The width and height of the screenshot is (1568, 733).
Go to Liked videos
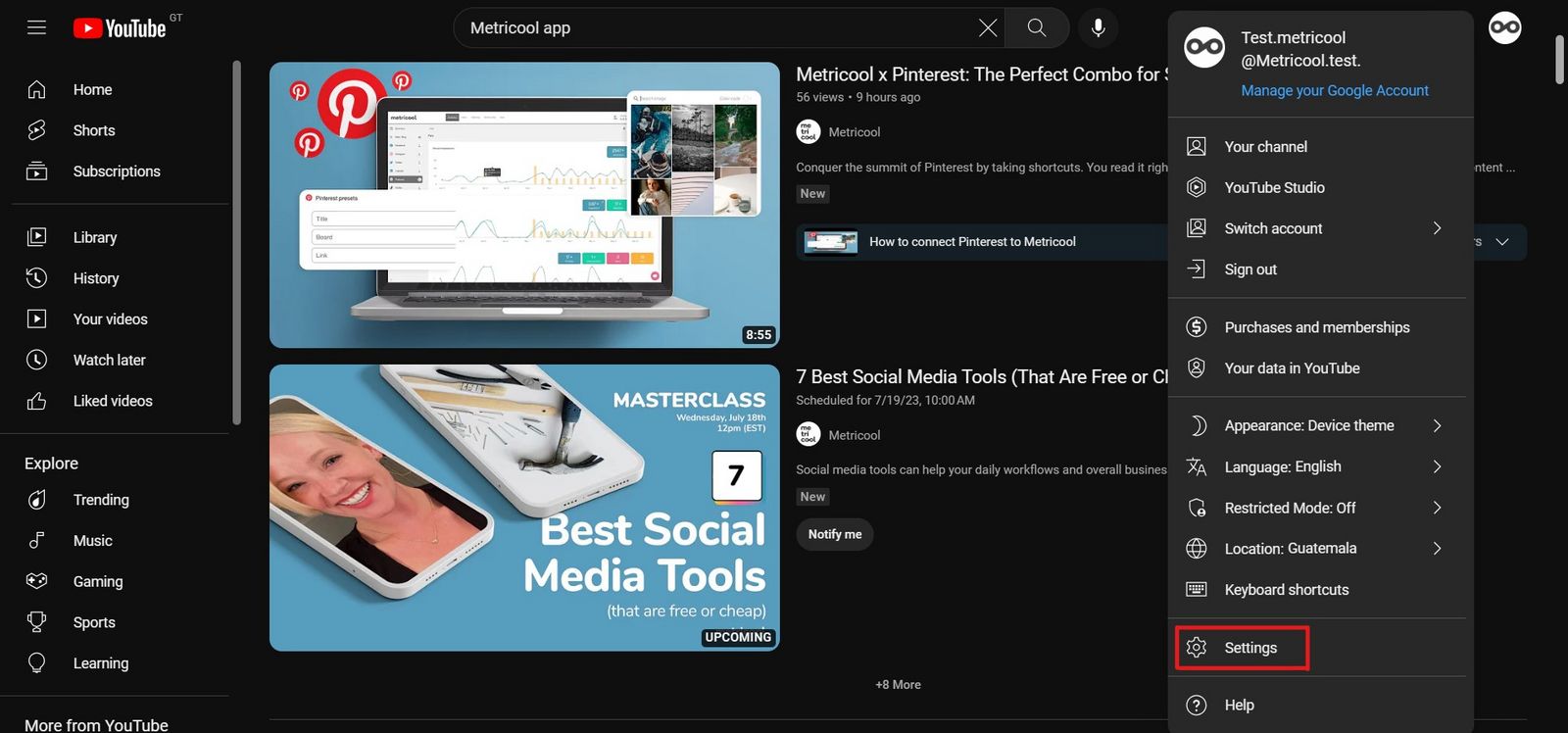[x=112, y=401]
